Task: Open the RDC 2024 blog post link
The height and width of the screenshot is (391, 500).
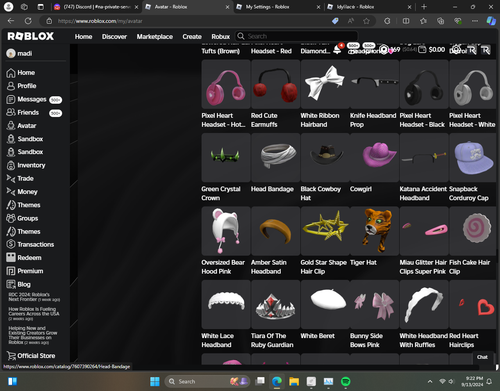Action: 34,297
